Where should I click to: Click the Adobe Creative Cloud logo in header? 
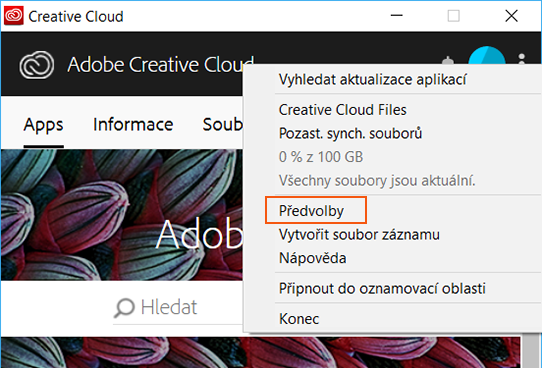click(x=37, y=65)
